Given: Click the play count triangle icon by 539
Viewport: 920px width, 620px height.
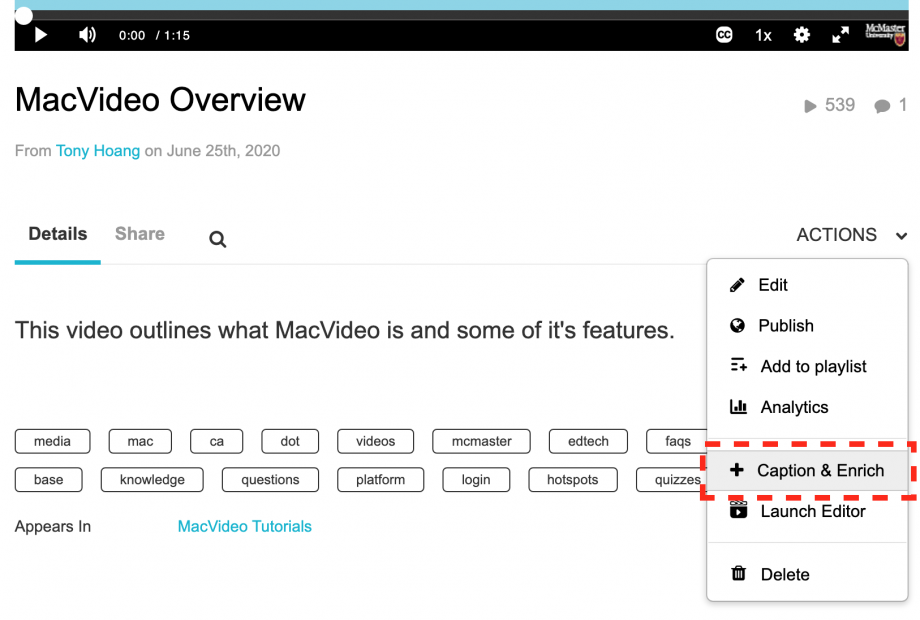Looking at the screenshot, I should tap(810, 106).
